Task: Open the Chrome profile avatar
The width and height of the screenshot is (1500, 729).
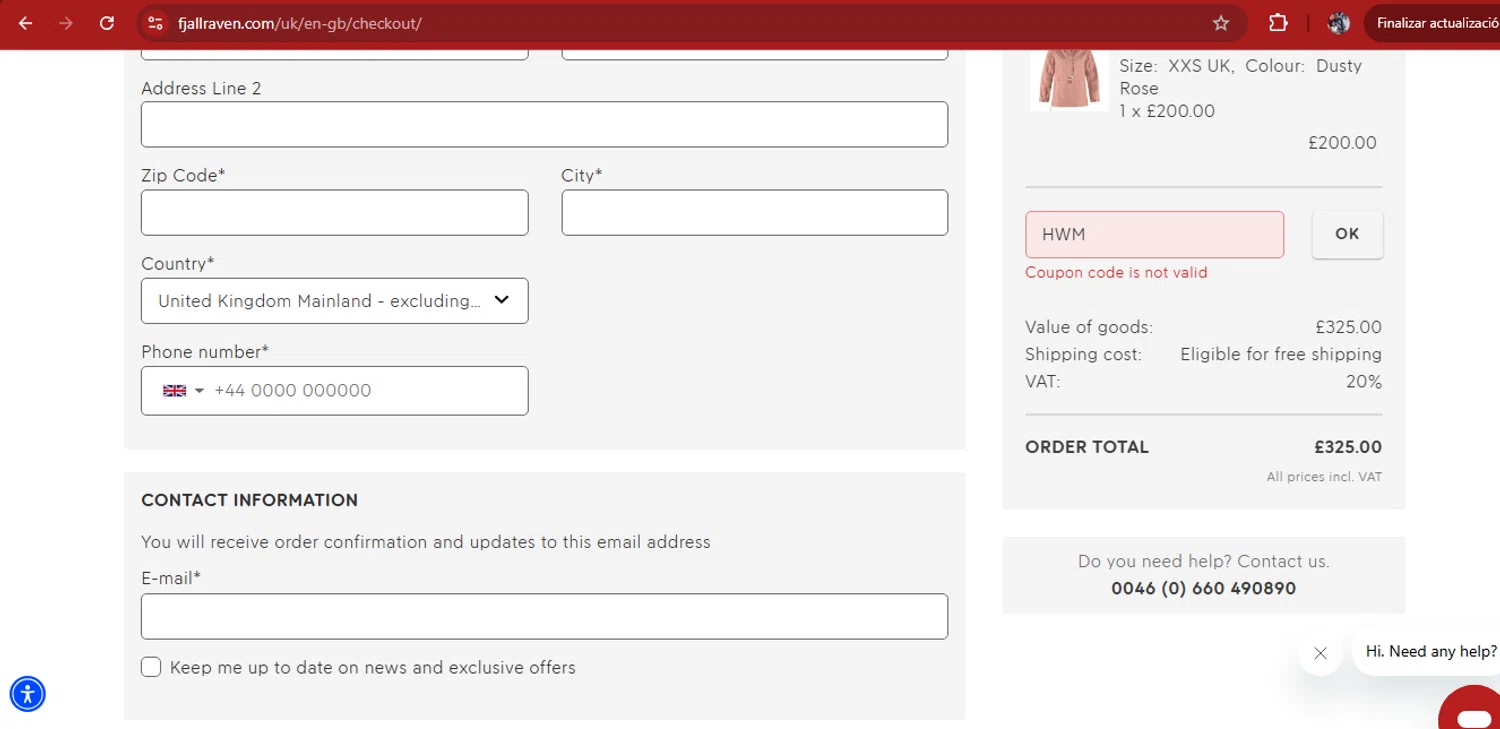Action: click(1339, 23)
